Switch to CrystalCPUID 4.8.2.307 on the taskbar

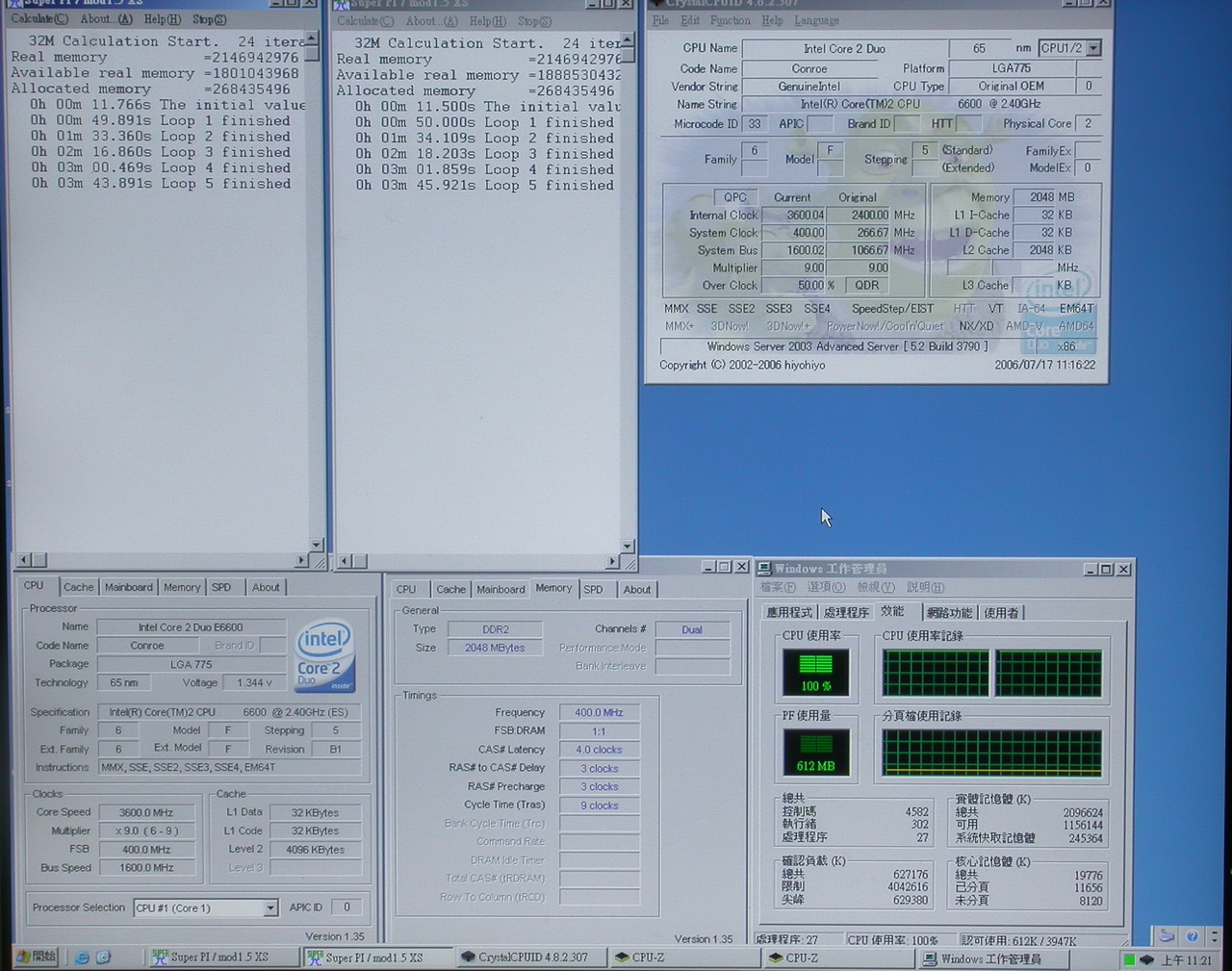click(x=532, y=958)
